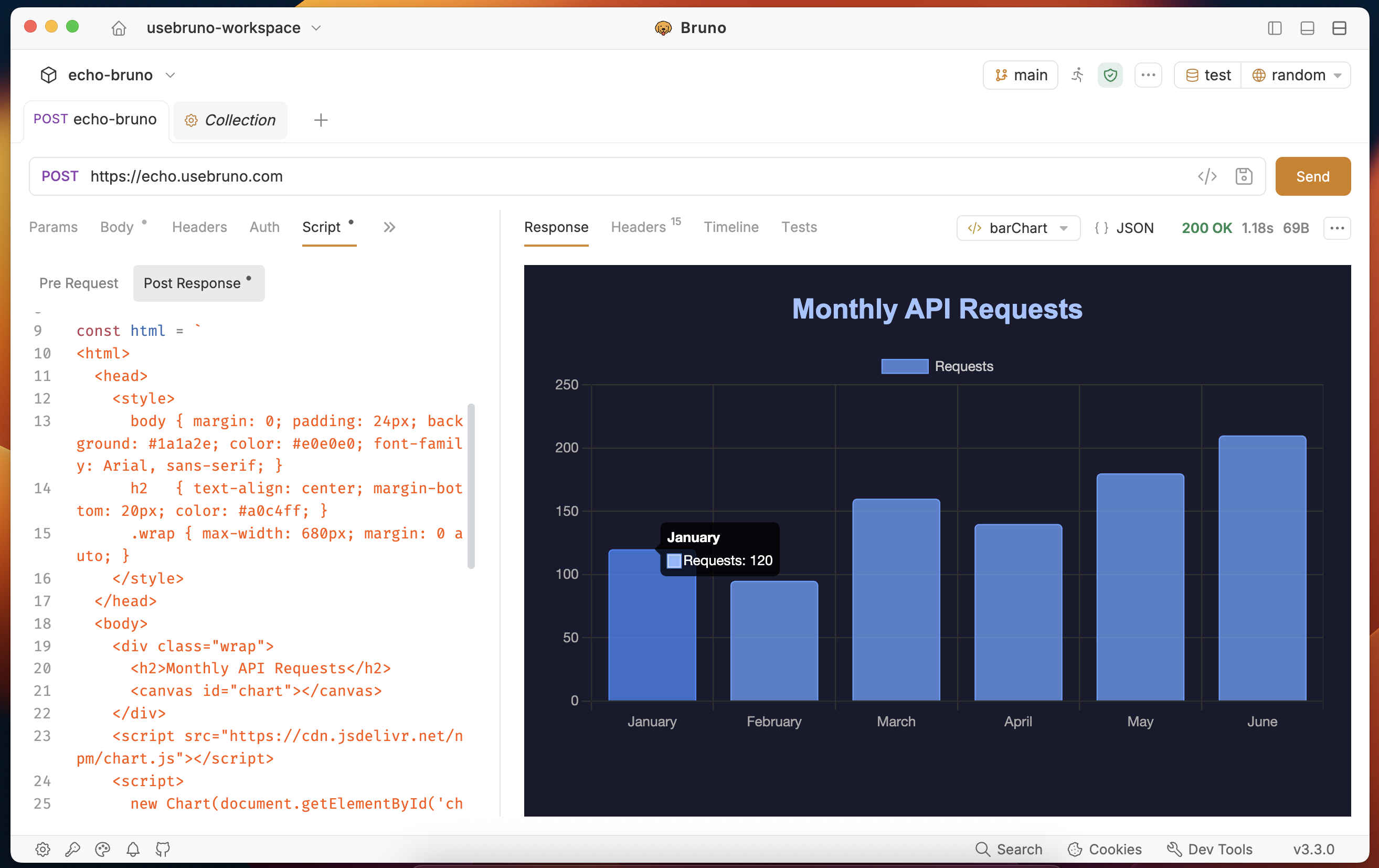Toggle the left sidebar layout icon
The image size is (1379, 868).
(1274, 28)
